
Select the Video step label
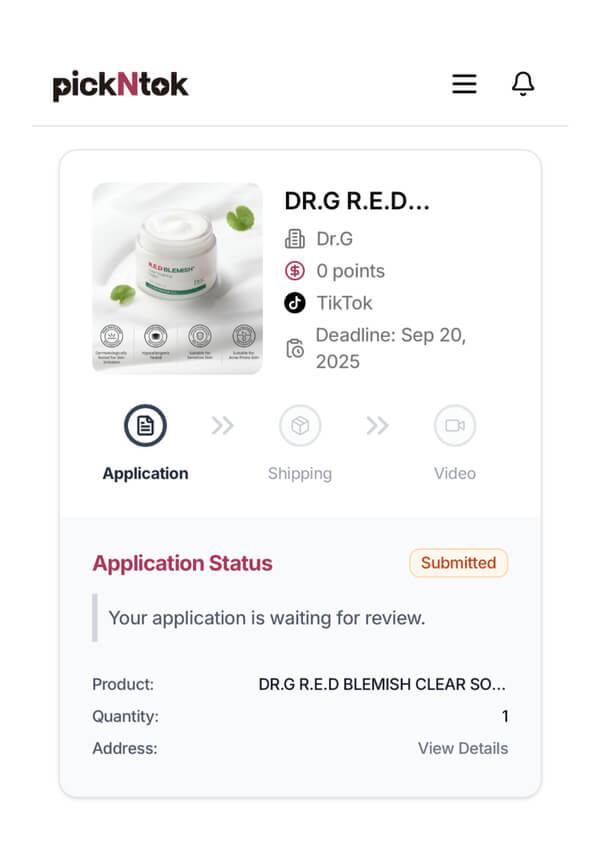455,474
